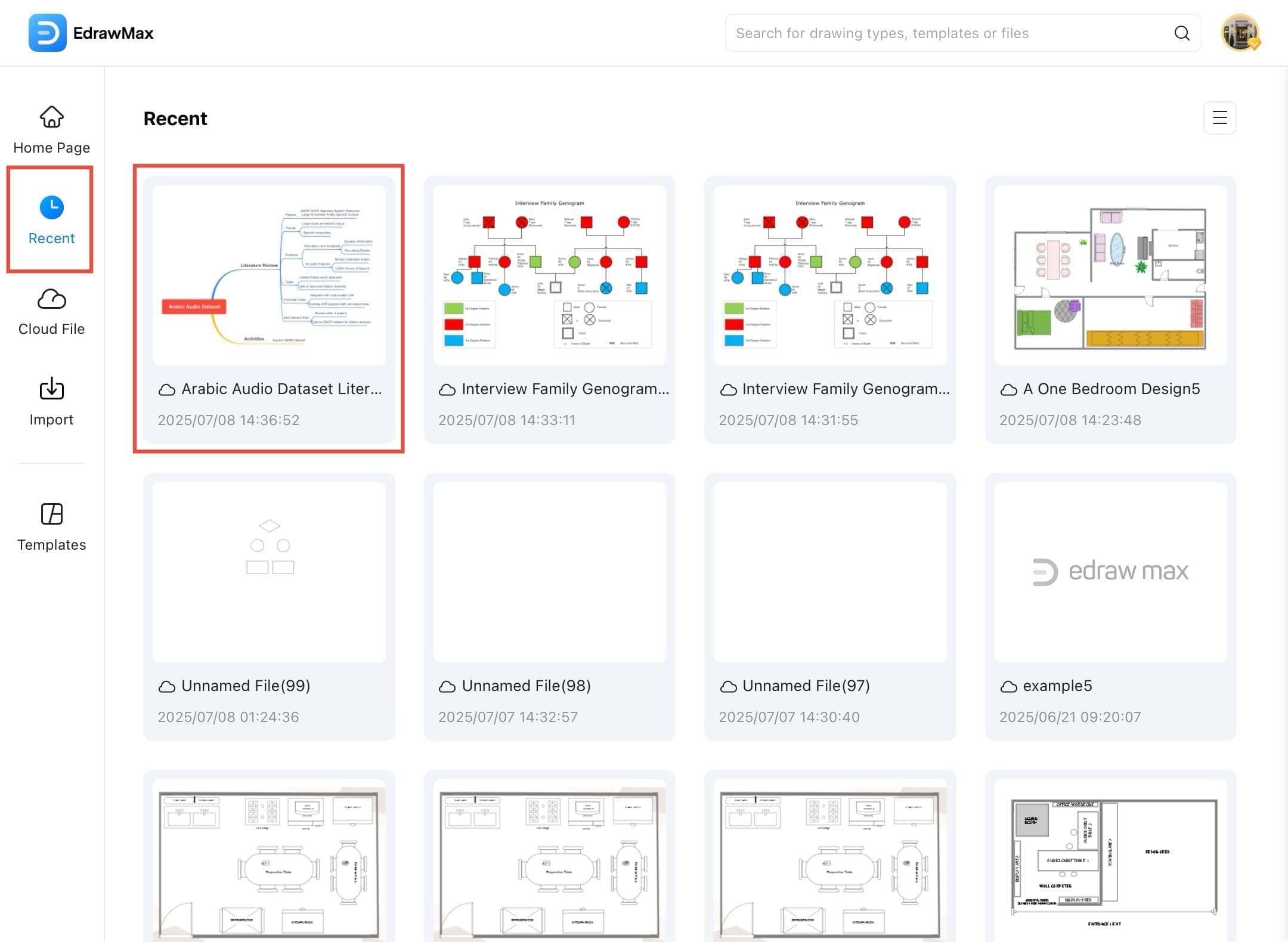
Task: Click the EdrawMax logo icon
Action: coord(47,33)
